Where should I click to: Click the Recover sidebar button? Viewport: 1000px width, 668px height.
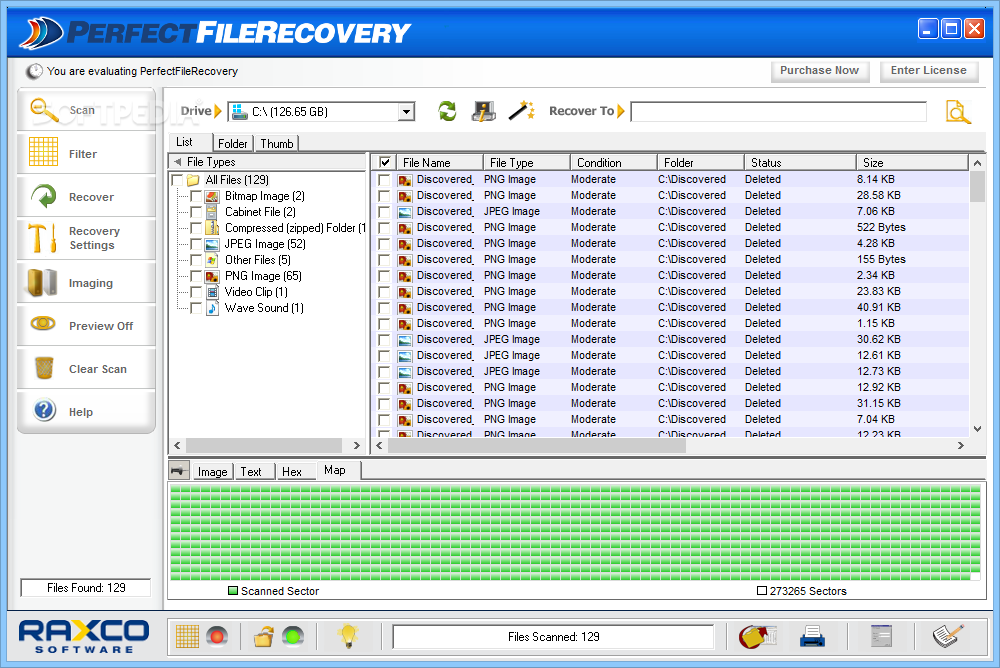tap(86, 197)
